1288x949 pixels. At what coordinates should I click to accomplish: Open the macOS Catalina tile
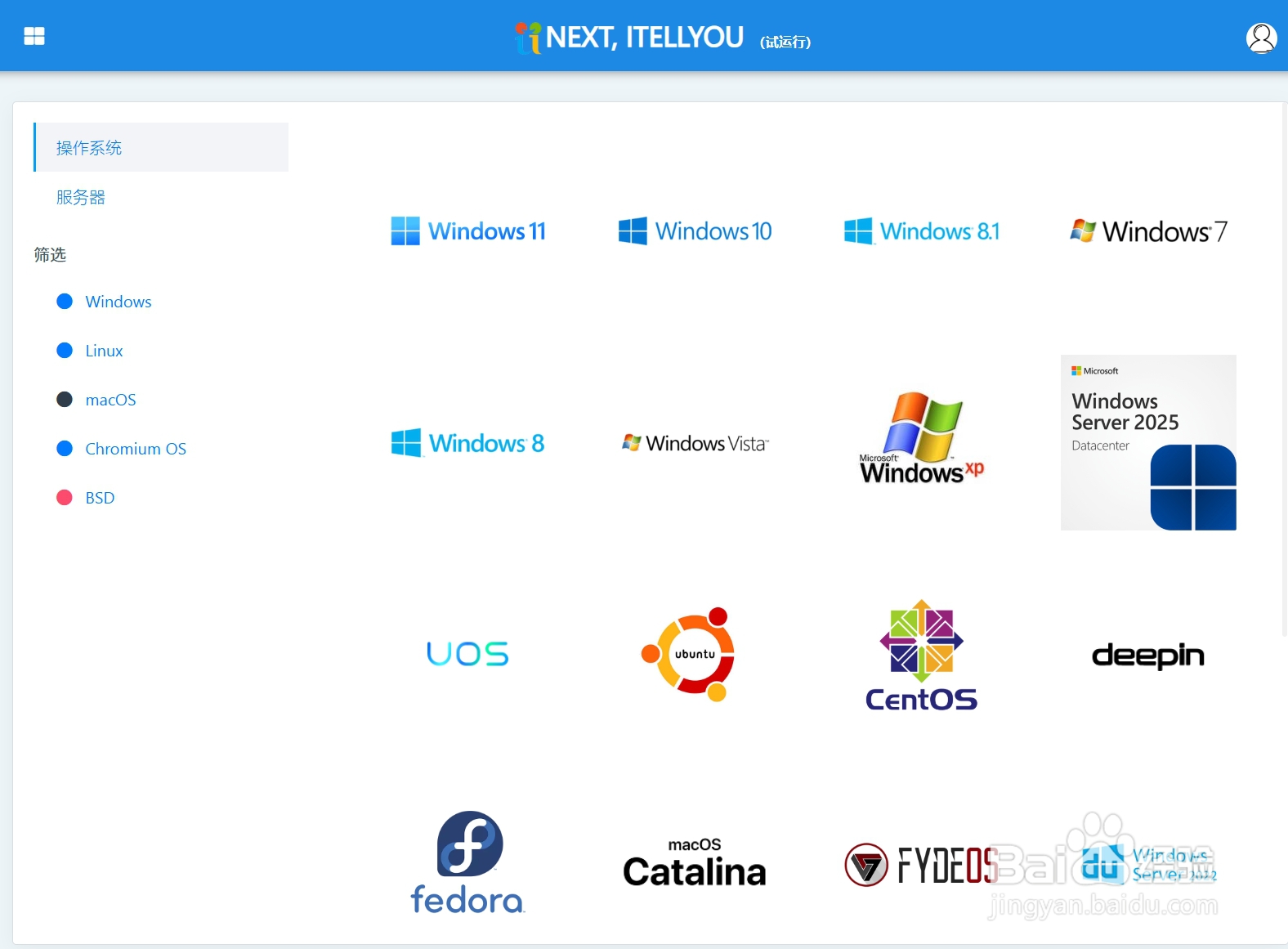click(695, 862)
